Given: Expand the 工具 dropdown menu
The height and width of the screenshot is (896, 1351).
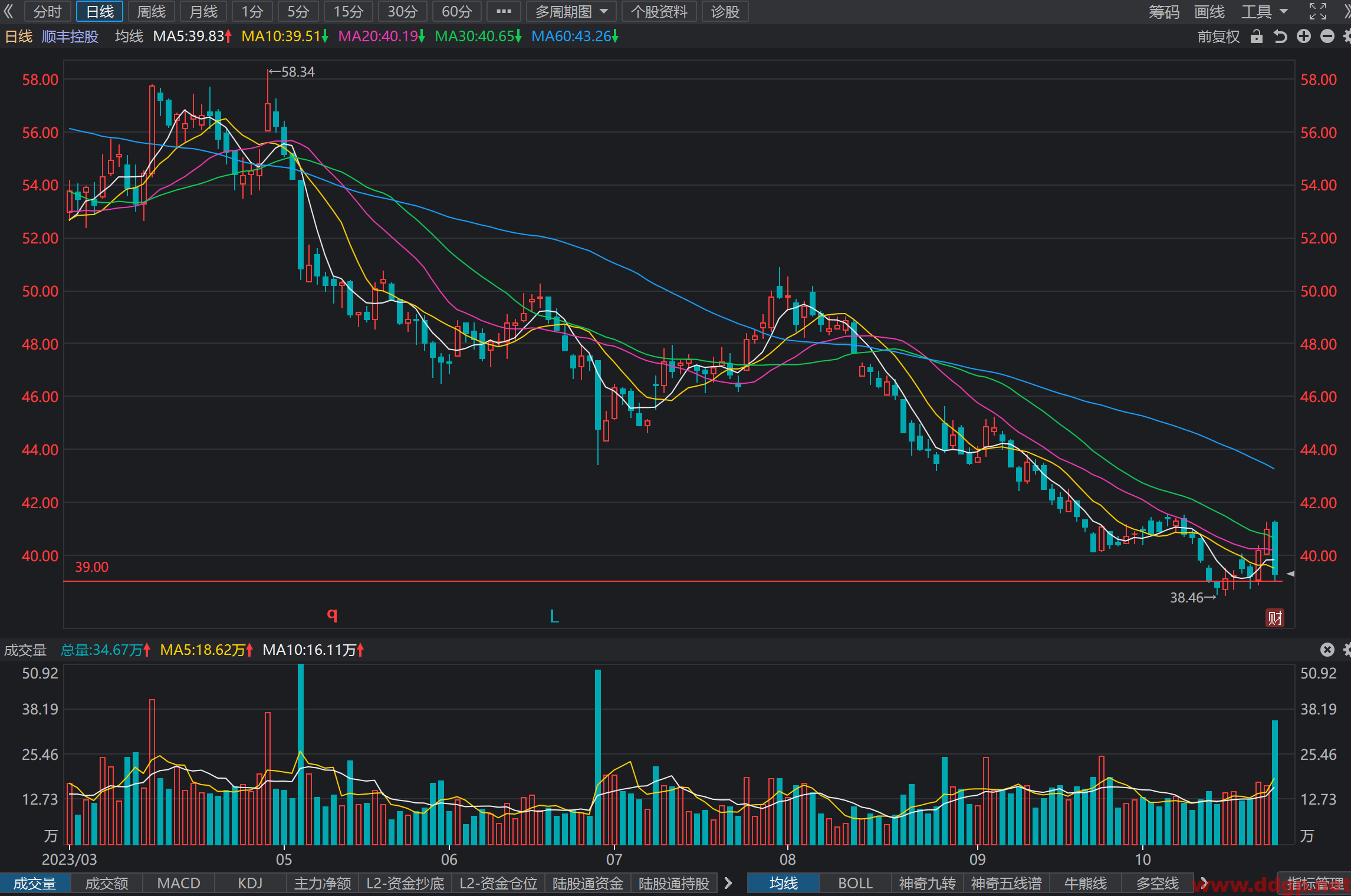Looking at the screenshot, I should point(1264,11).
